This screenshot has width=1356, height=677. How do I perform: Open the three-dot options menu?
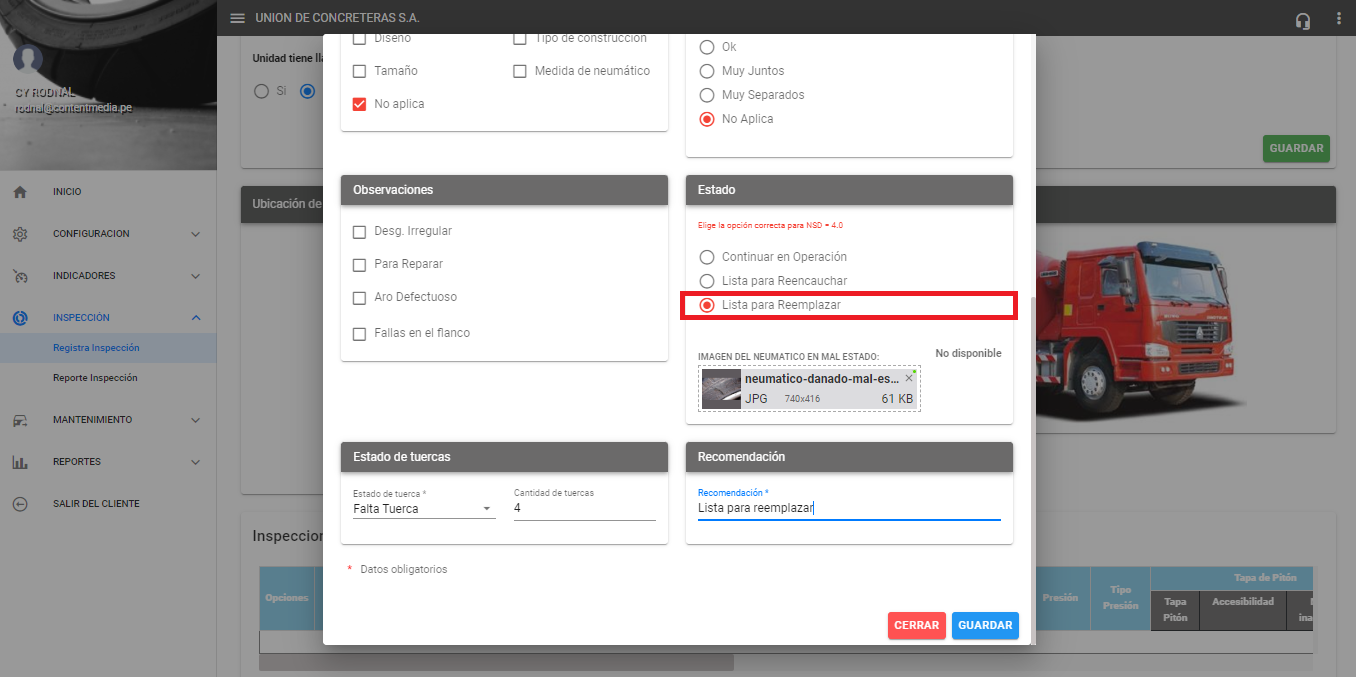1338,19
